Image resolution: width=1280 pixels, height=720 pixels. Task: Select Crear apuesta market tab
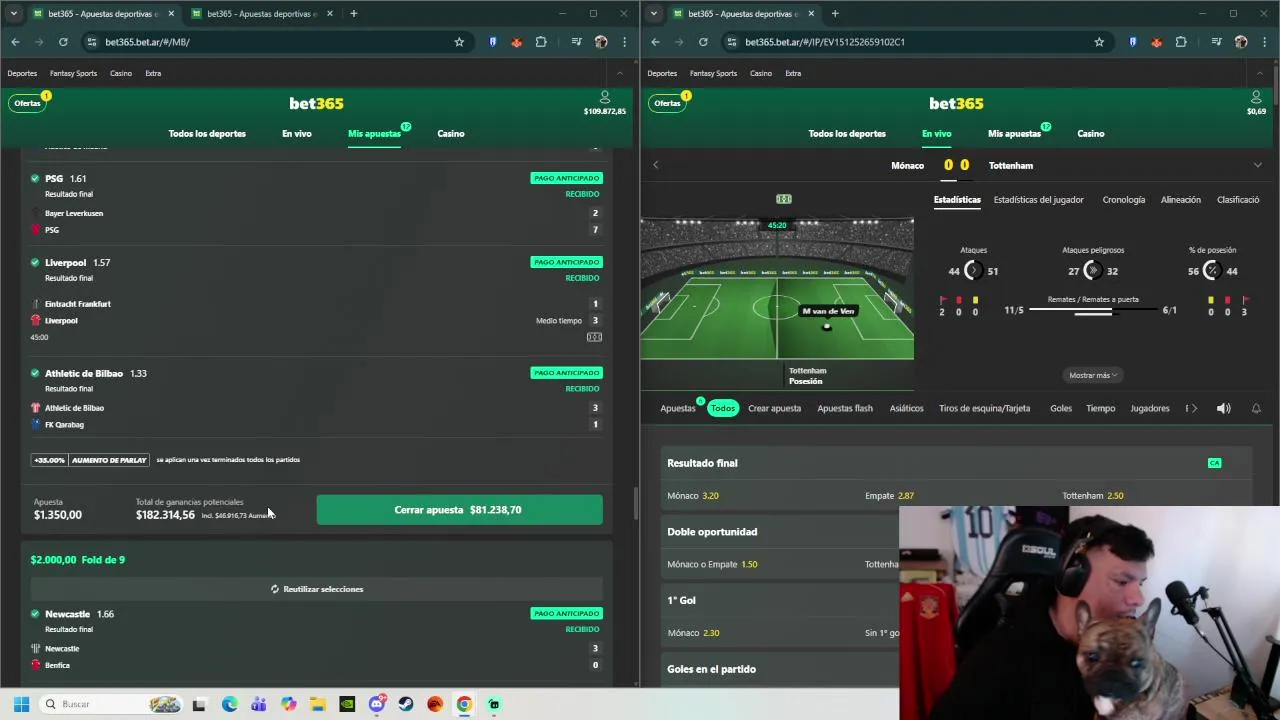tap(774, 408)
